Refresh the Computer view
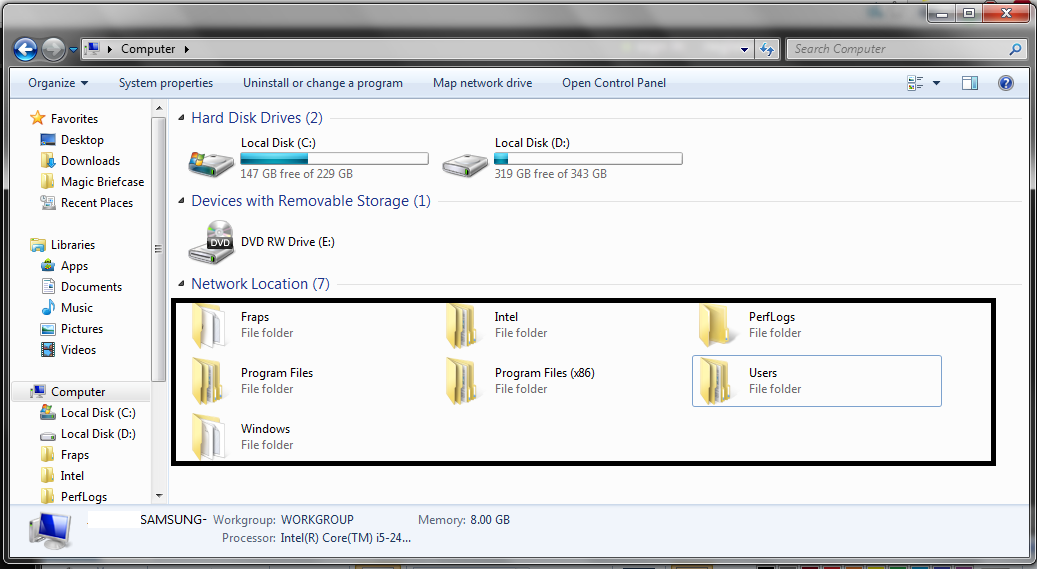Image resolution: width=1037 pixels, height=569 pixels. [767, 49]
